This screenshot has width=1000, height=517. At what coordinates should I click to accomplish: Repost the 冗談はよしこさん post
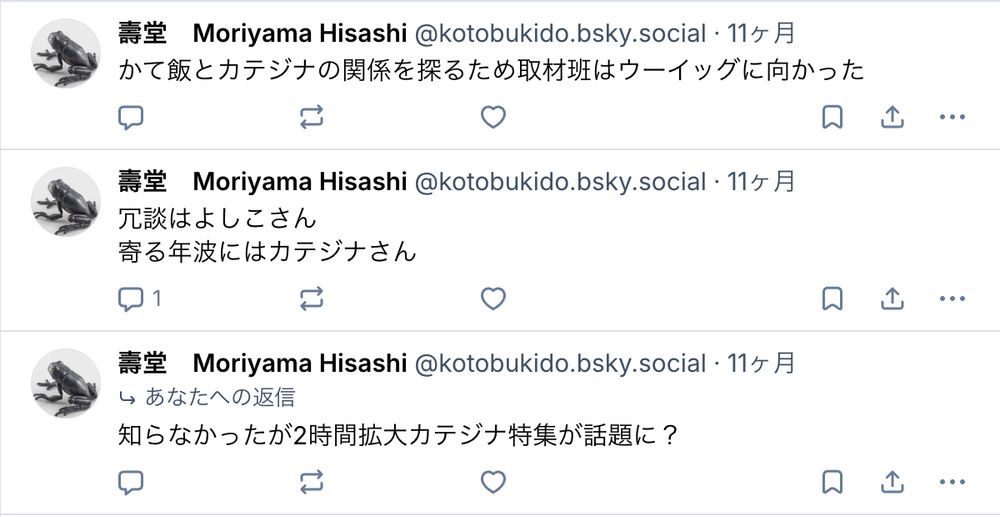coord(312,298)
